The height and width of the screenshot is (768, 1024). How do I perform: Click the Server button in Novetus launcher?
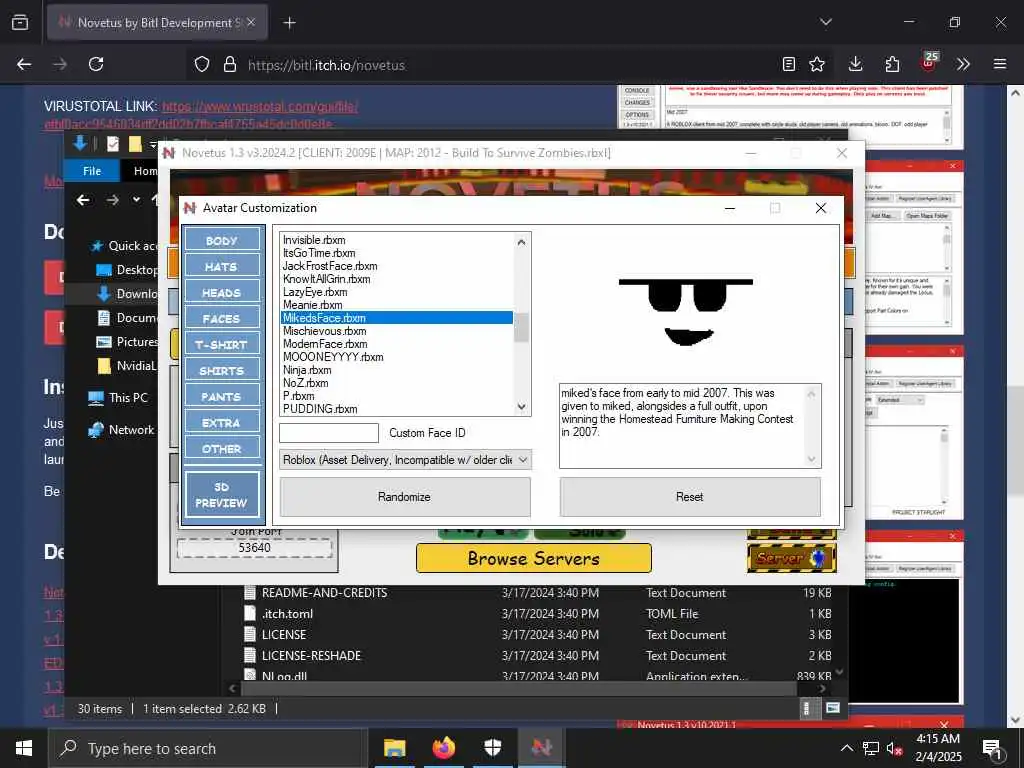(792, 558)
